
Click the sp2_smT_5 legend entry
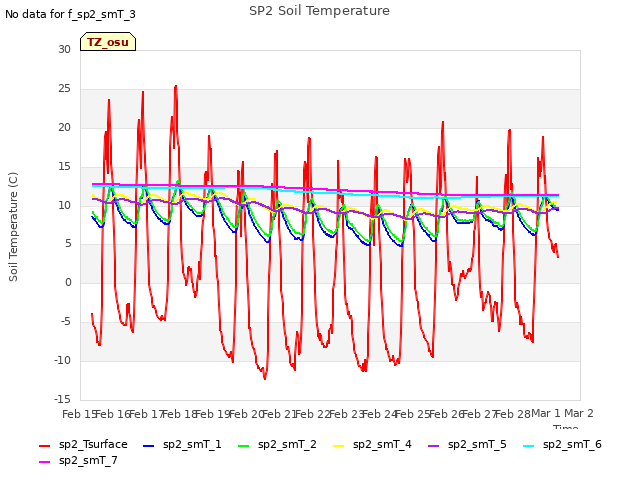(x=467, y=444)
